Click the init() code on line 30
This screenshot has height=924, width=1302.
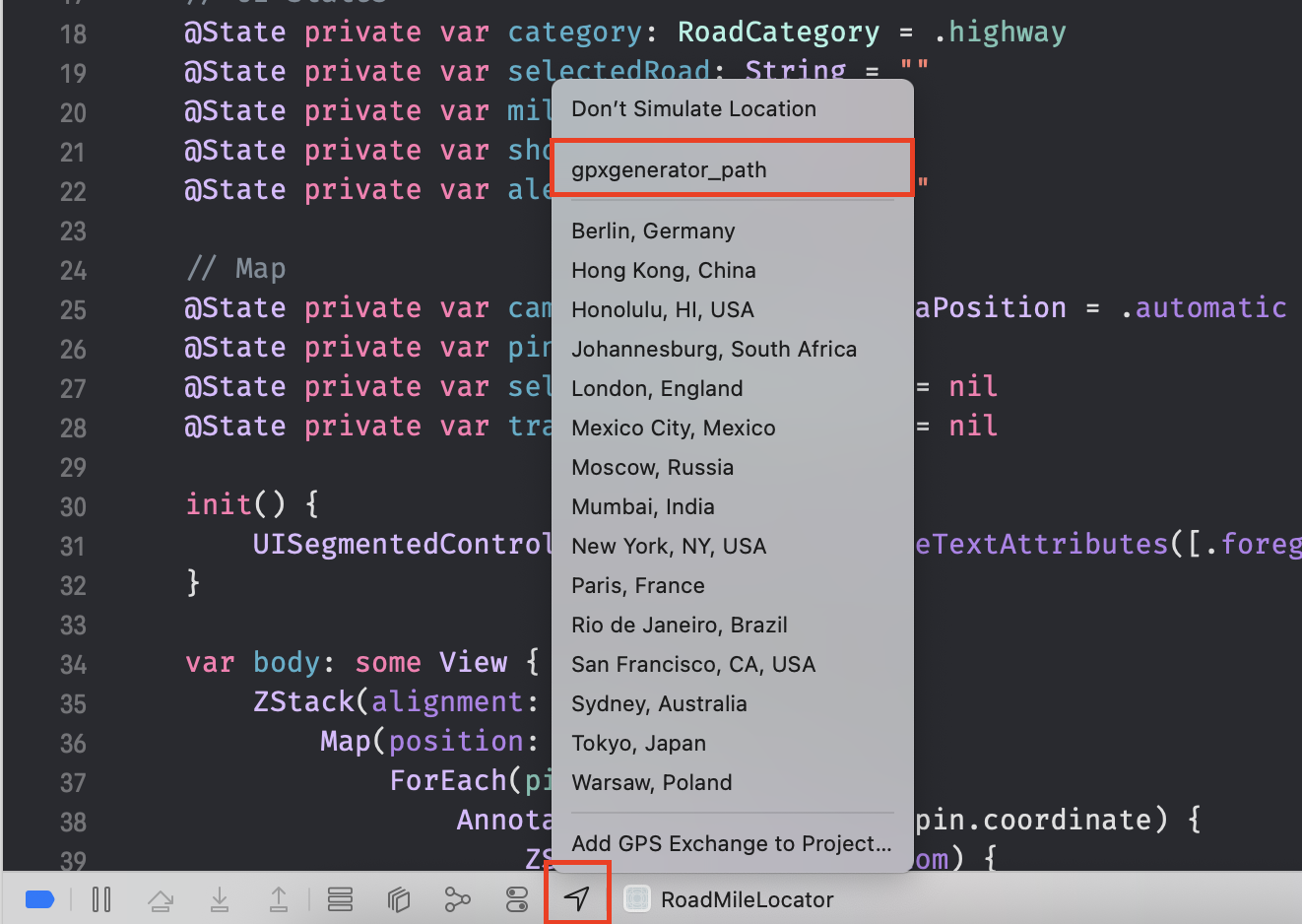tap(235, 505)
